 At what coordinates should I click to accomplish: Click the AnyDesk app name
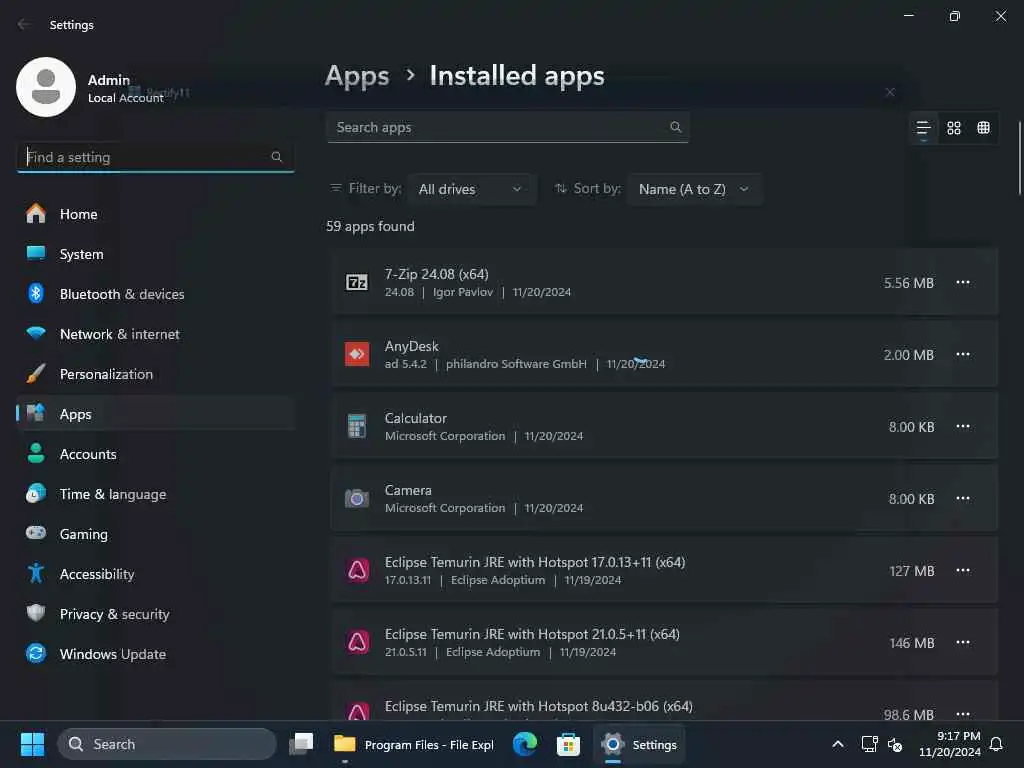coord(411,346)
